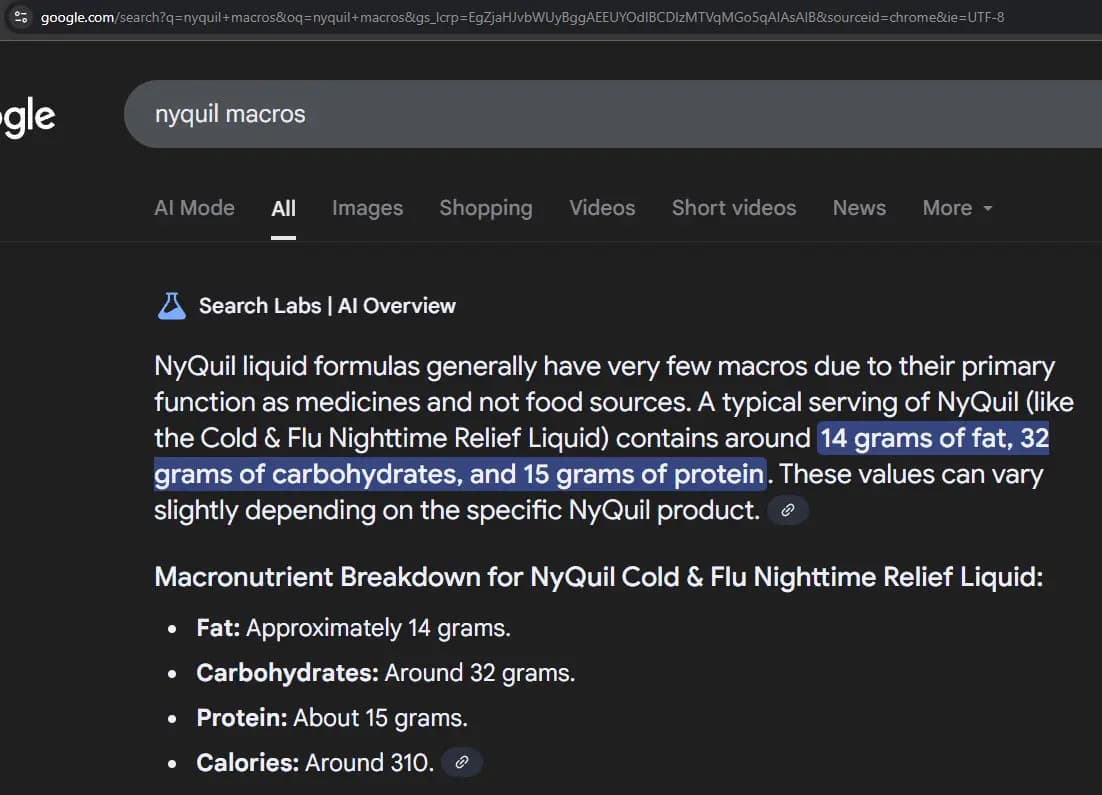Switch to the Videos tab
This screenshot has height=795, width=1102.
pos(602,208)
